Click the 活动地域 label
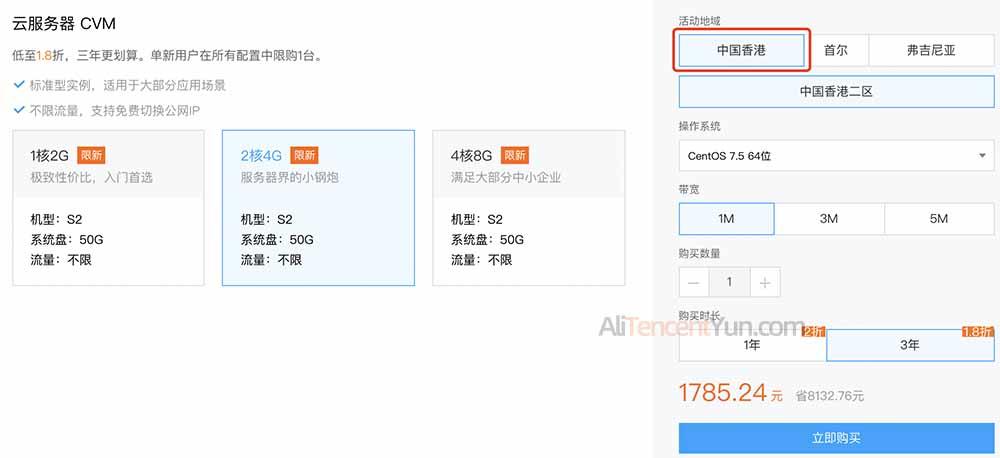 pyautogui.click(x=700, y=21)
